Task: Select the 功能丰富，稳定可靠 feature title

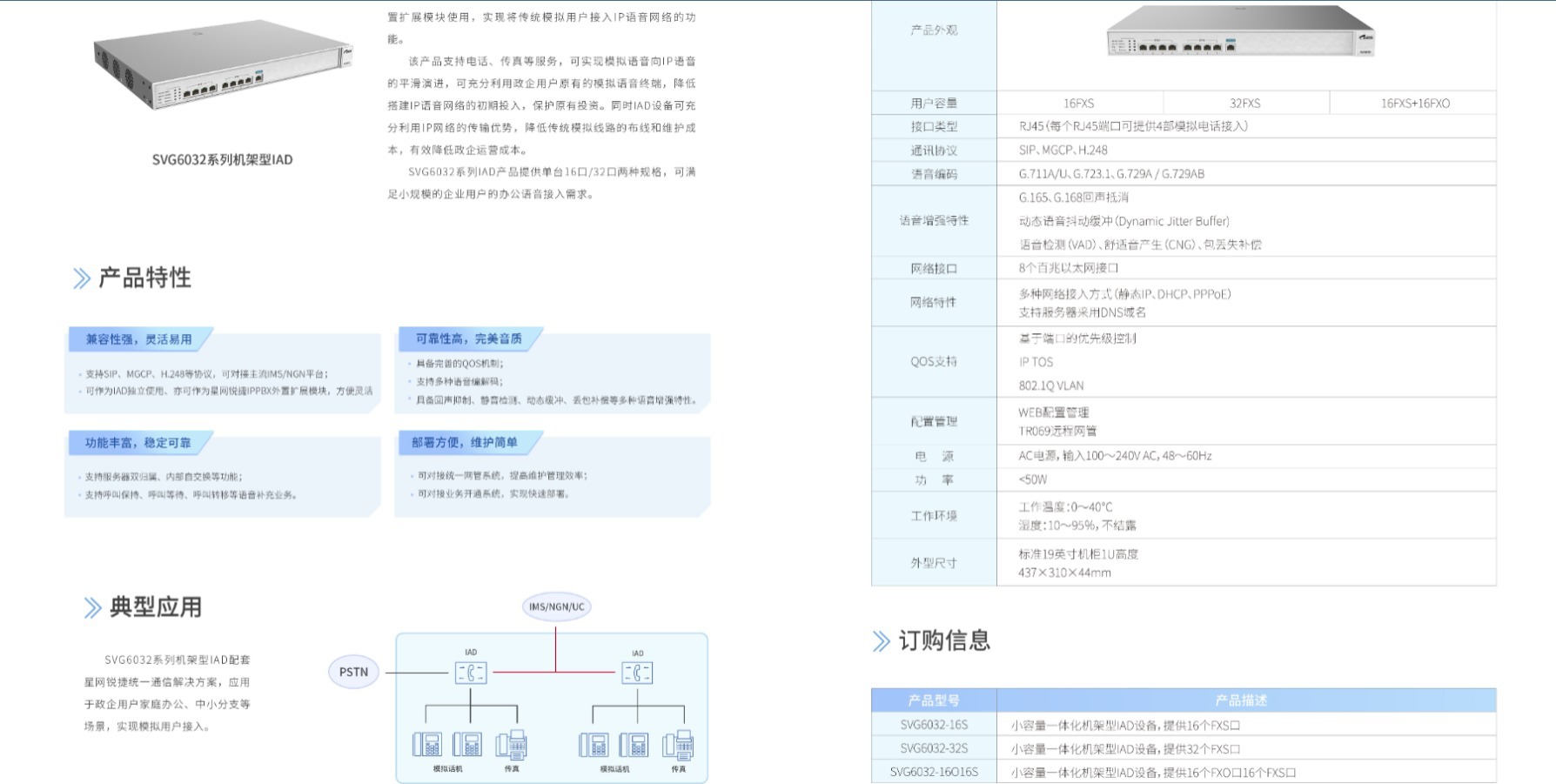Action: (137, 443)
